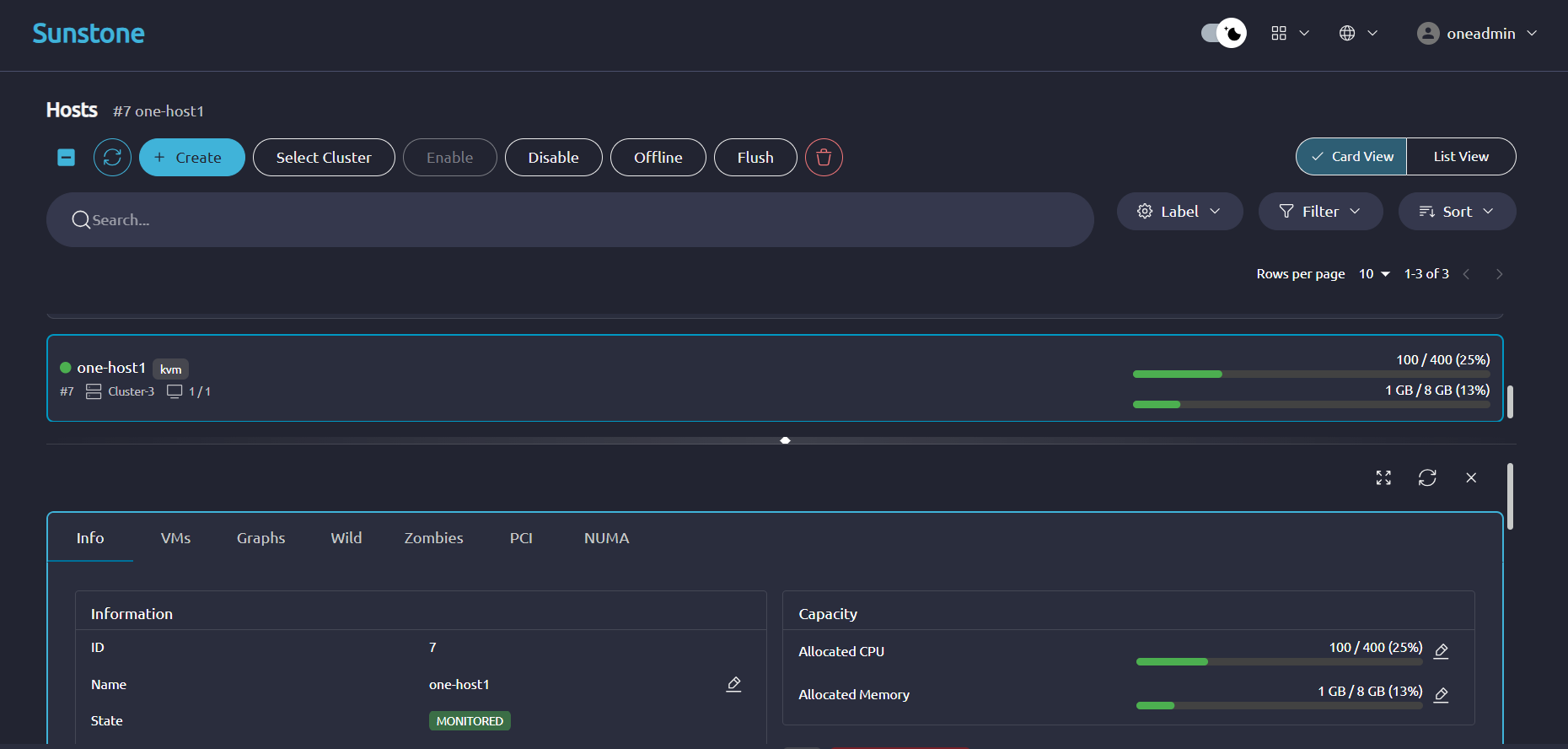Edit the host name
This screenshot has width=1568, height=749.
point(733,684)
